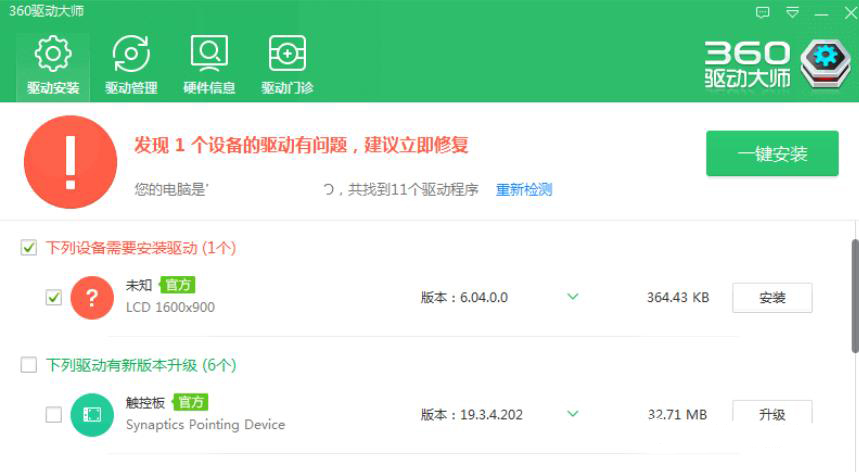Click the size value 32.71 MB
The image size is (859, 472).
(x=678, y=415)
